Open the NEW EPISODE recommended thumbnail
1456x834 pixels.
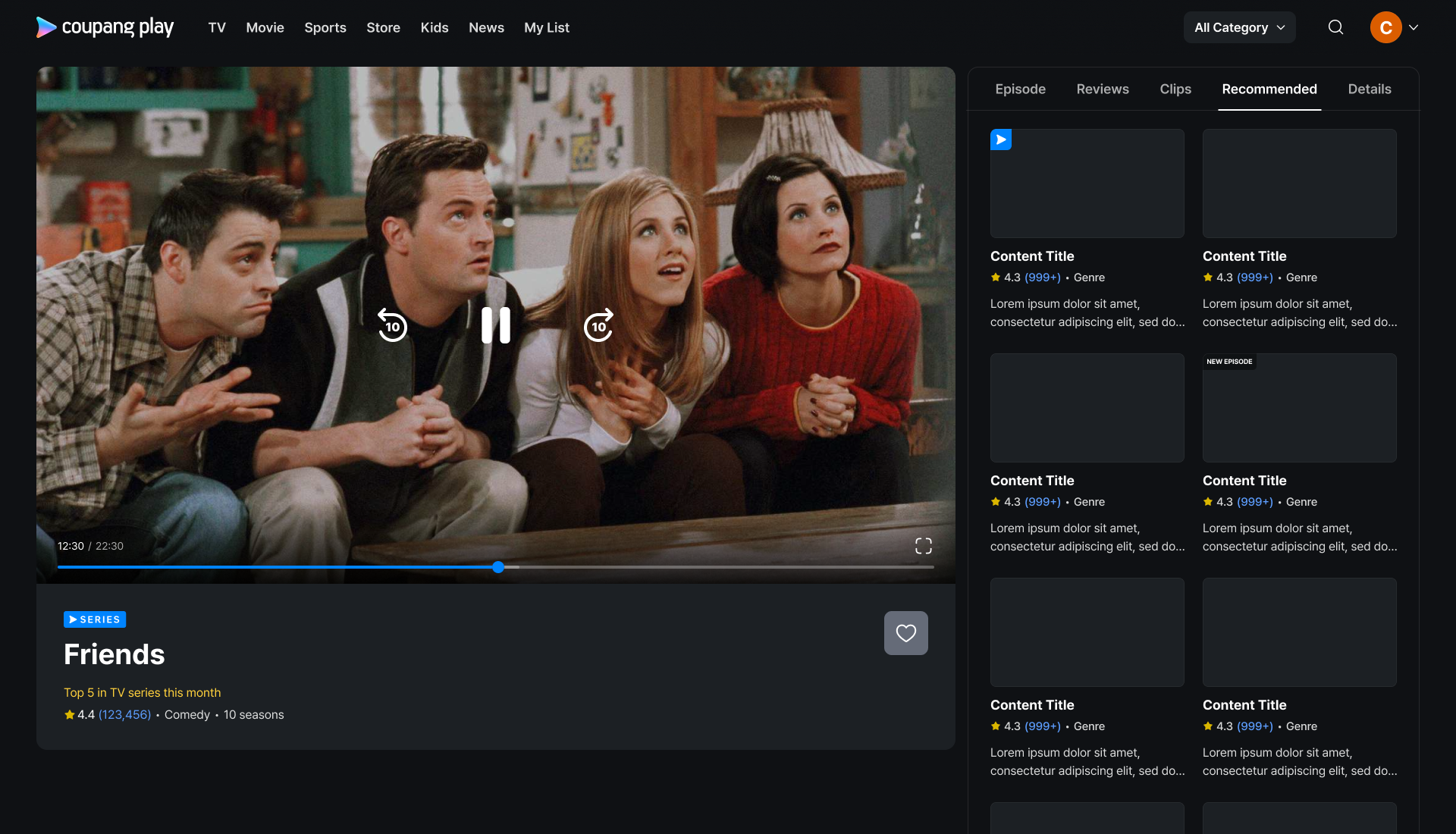1299,408
